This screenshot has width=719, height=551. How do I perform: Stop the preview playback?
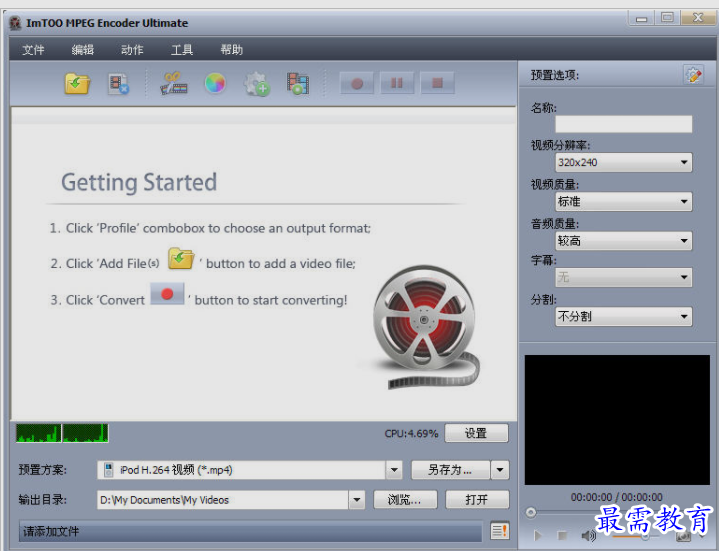coord(562,535)
